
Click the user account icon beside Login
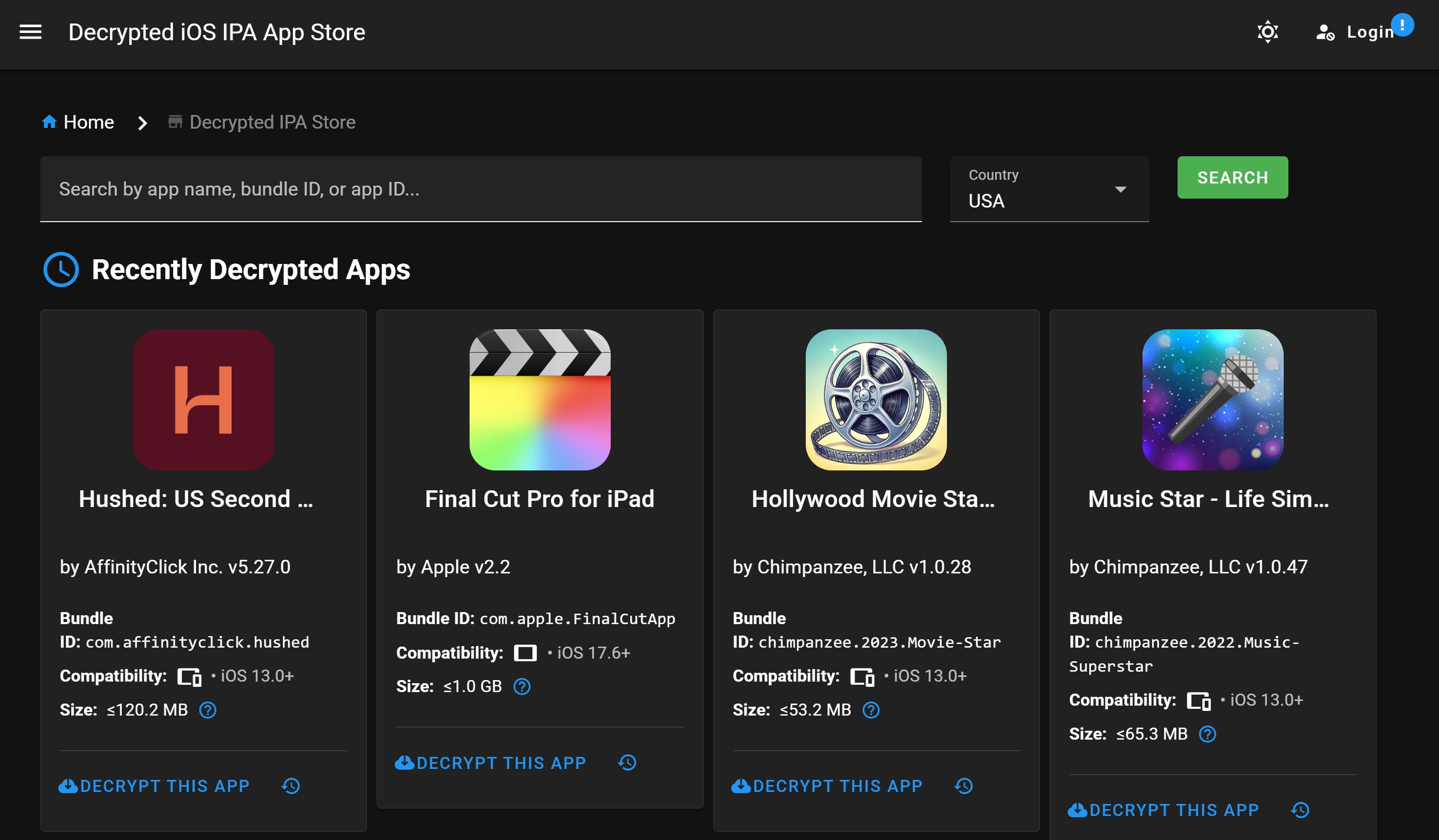pos(1325,32)
